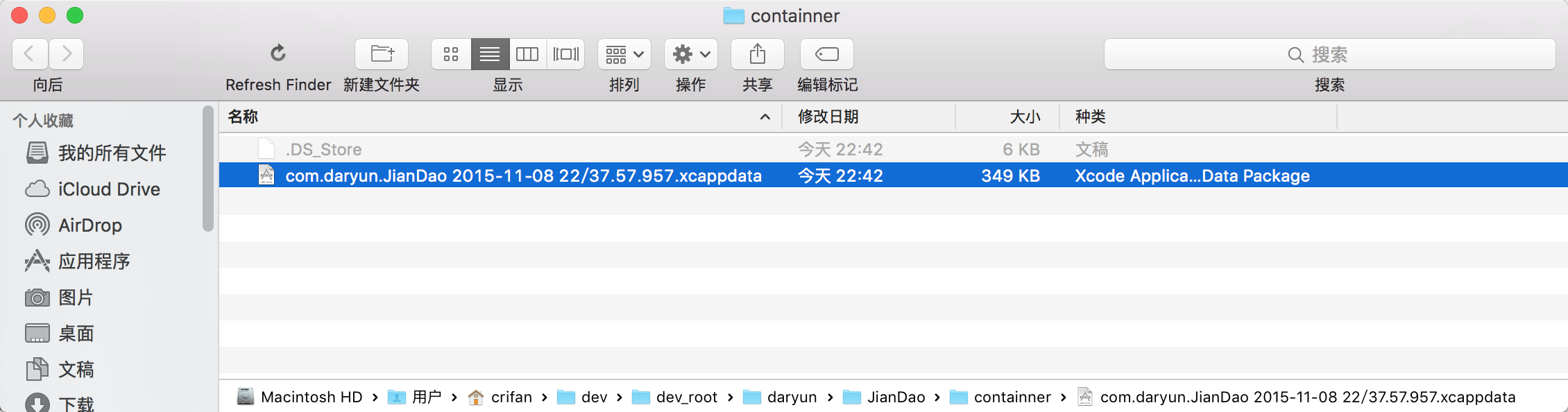Click the sidebar vertical scrollbar
The width and height of the screenshot is (1568, 412).
[x=207, y=169]
